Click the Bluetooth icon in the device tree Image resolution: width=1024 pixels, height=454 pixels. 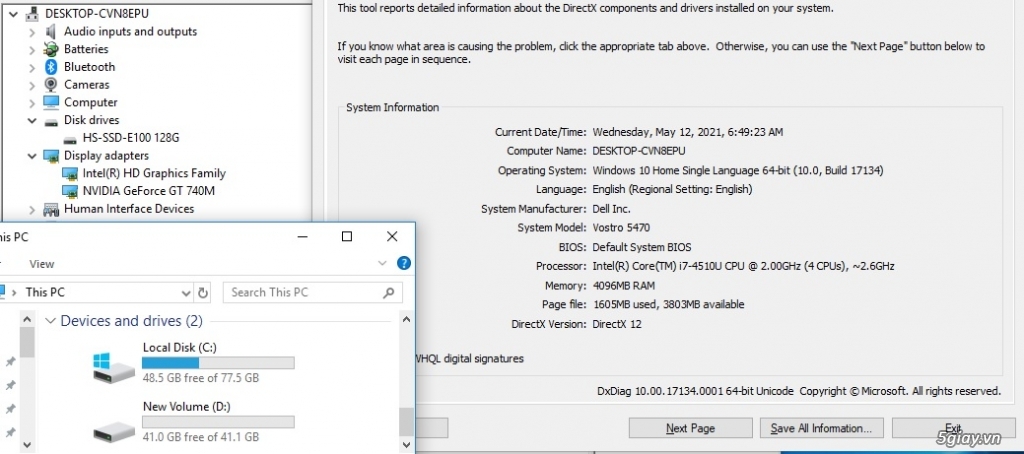tap(51, 67)
